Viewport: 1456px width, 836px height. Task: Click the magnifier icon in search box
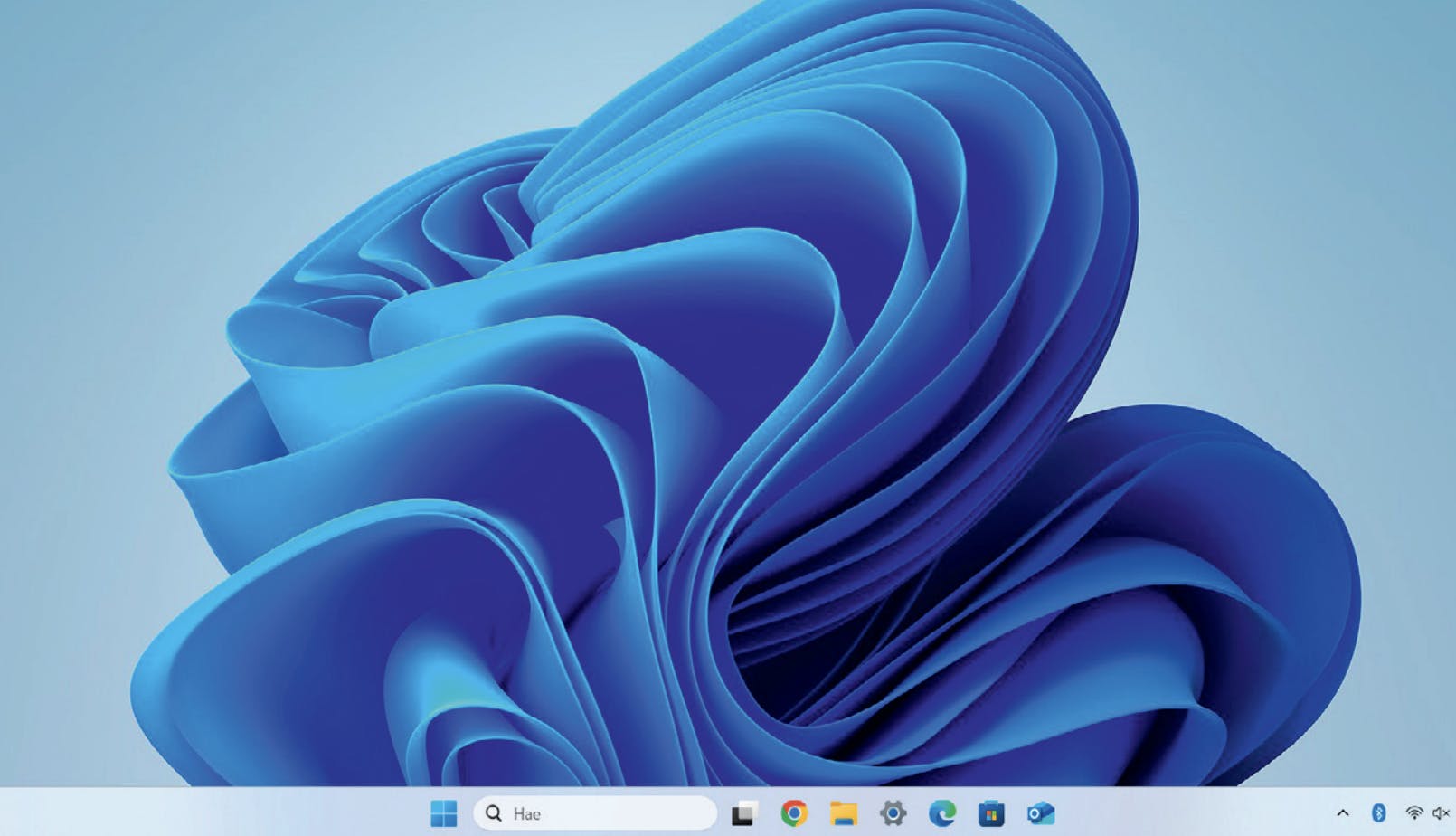(494, 813)
